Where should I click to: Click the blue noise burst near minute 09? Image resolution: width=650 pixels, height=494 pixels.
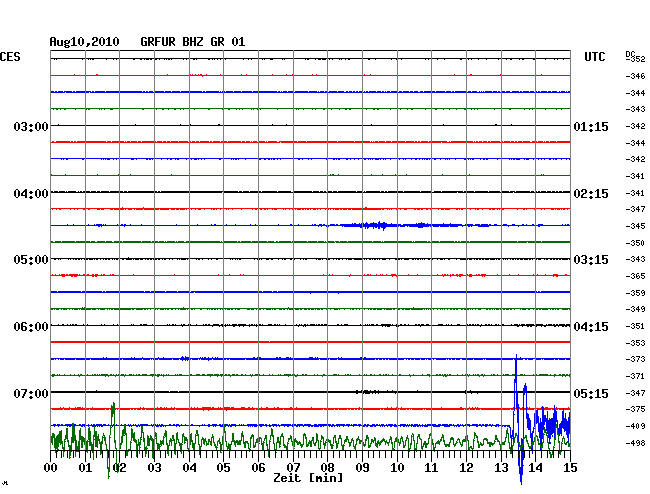pyautogui.click(x=376, y=225)
